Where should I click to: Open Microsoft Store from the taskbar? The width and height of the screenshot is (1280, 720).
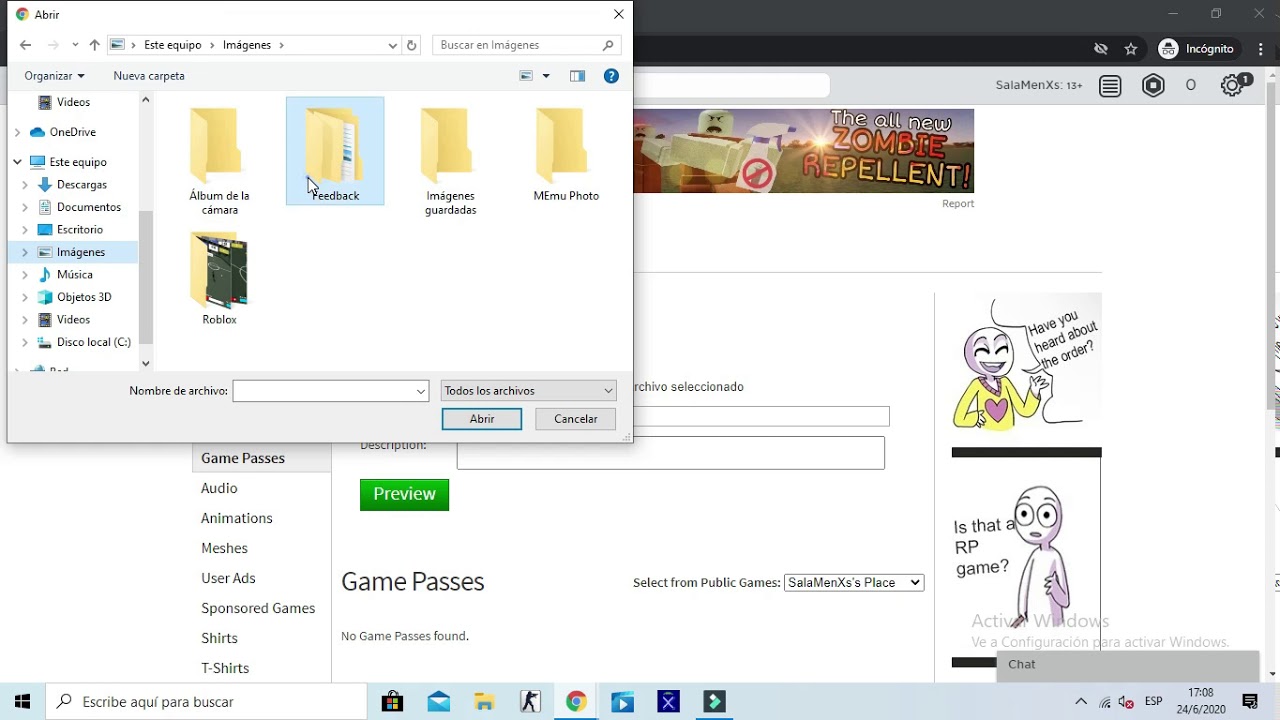pyautogui.click(x=392, y=702)
